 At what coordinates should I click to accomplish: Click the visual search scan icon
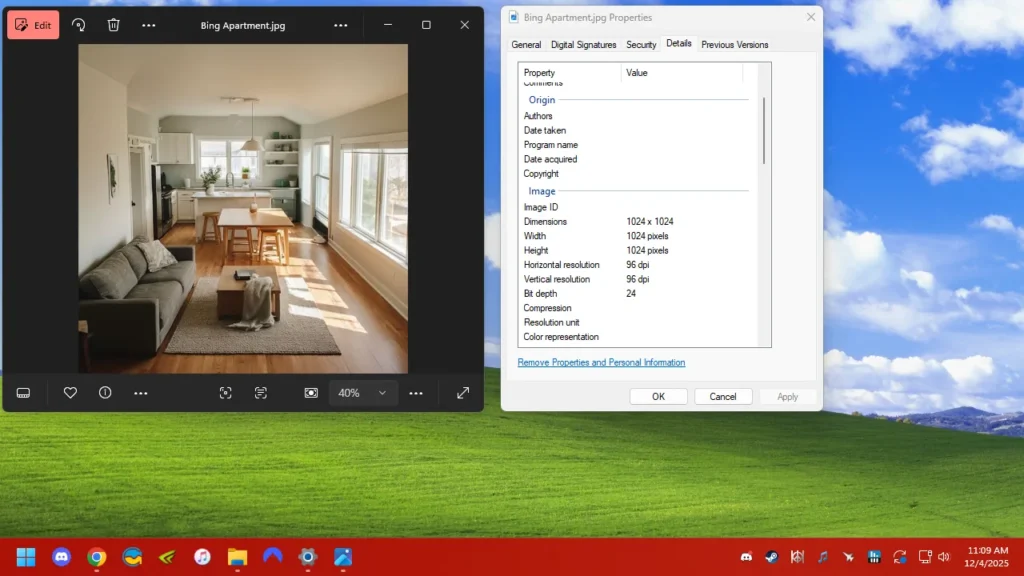[x=226, y=393]
